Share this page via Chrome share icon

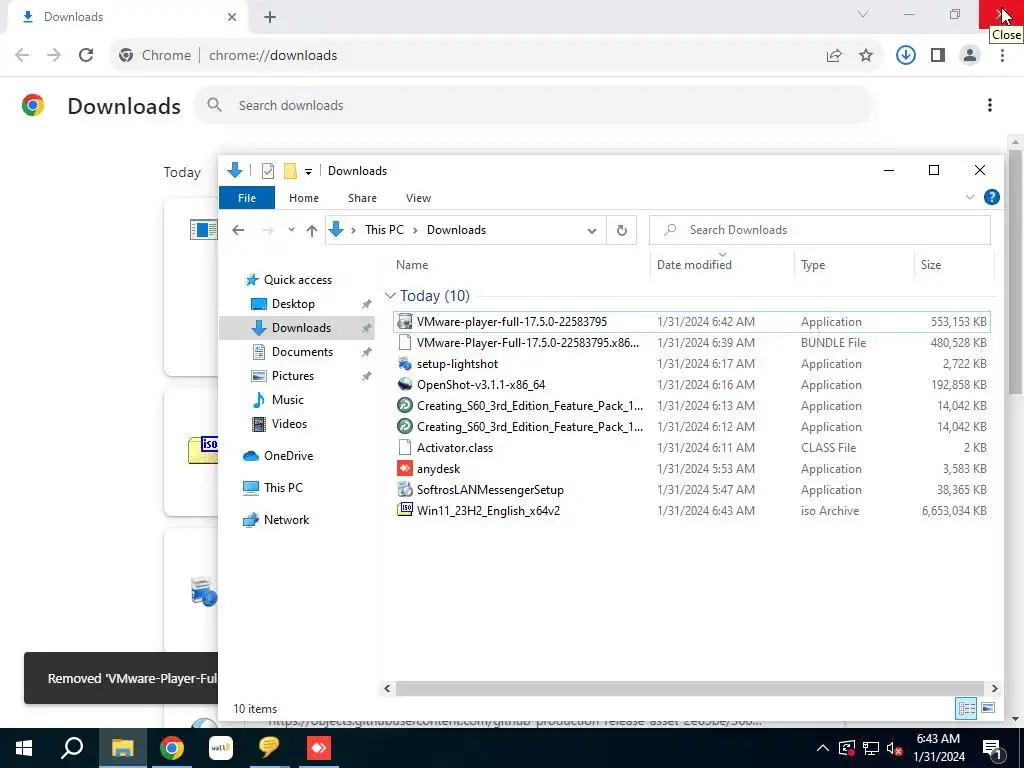point(834,56)
